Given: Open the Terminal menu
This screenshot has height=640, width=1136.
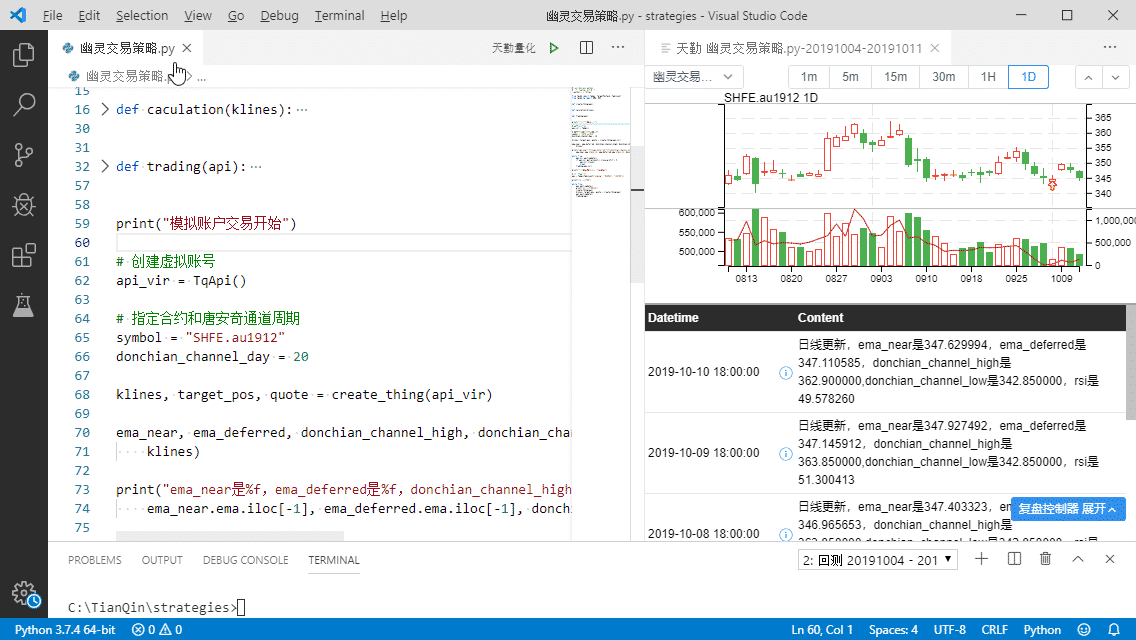Looking at the screenshot, I should (x=340, y=15).
